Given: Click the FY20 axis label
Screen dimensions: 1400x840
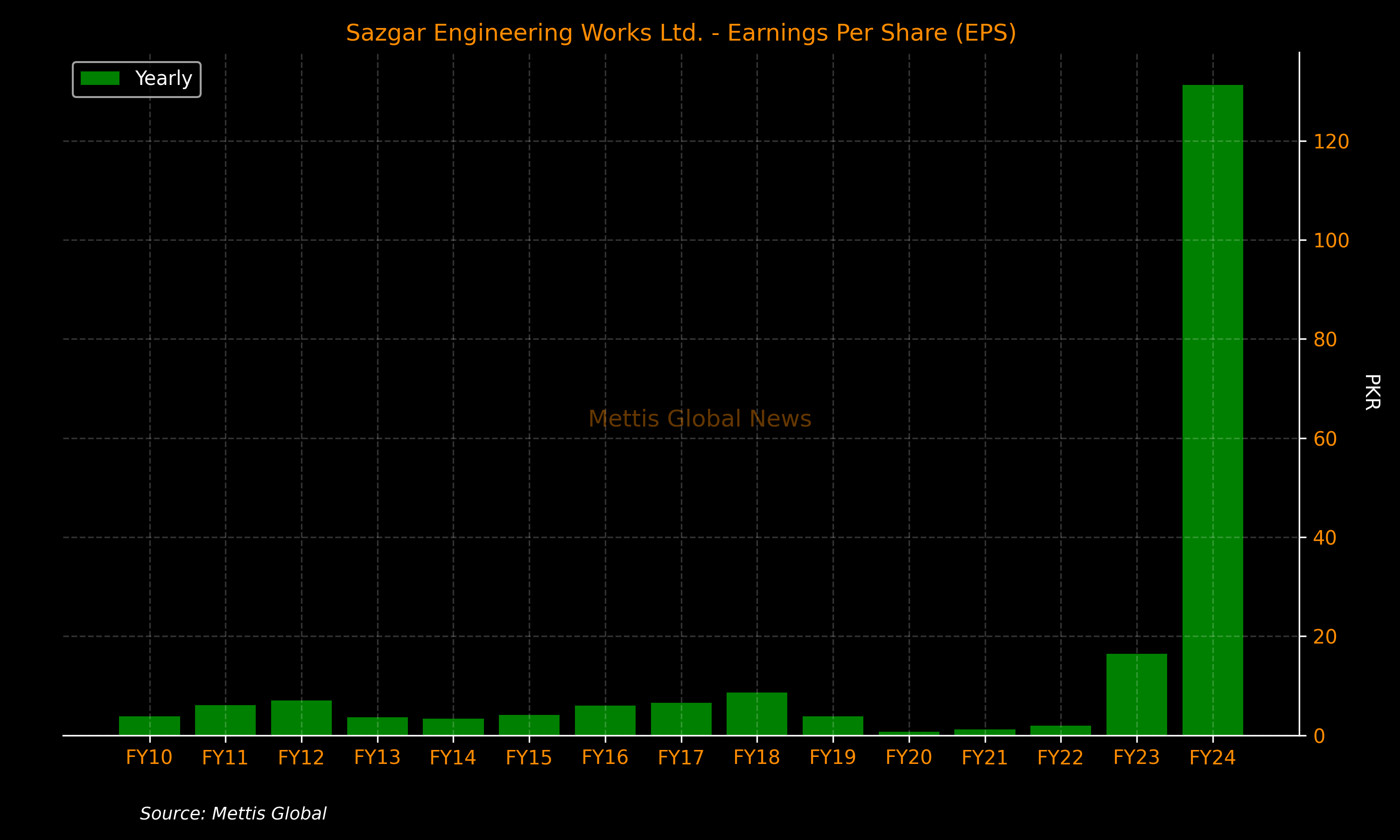Looking at the screenshot, I should point(909,757).
